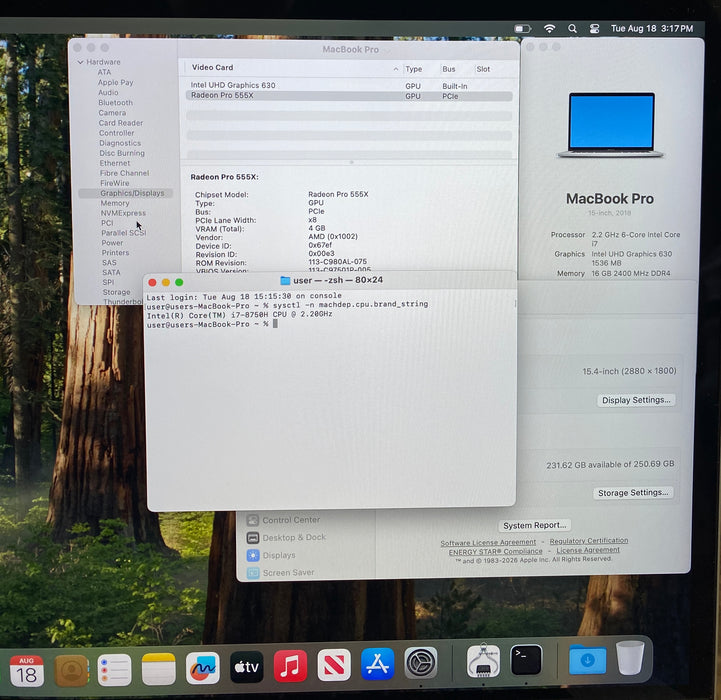Open Spotlight search in menu bar
The height and width of the screenshot is (700, 721).
point(572,29)
